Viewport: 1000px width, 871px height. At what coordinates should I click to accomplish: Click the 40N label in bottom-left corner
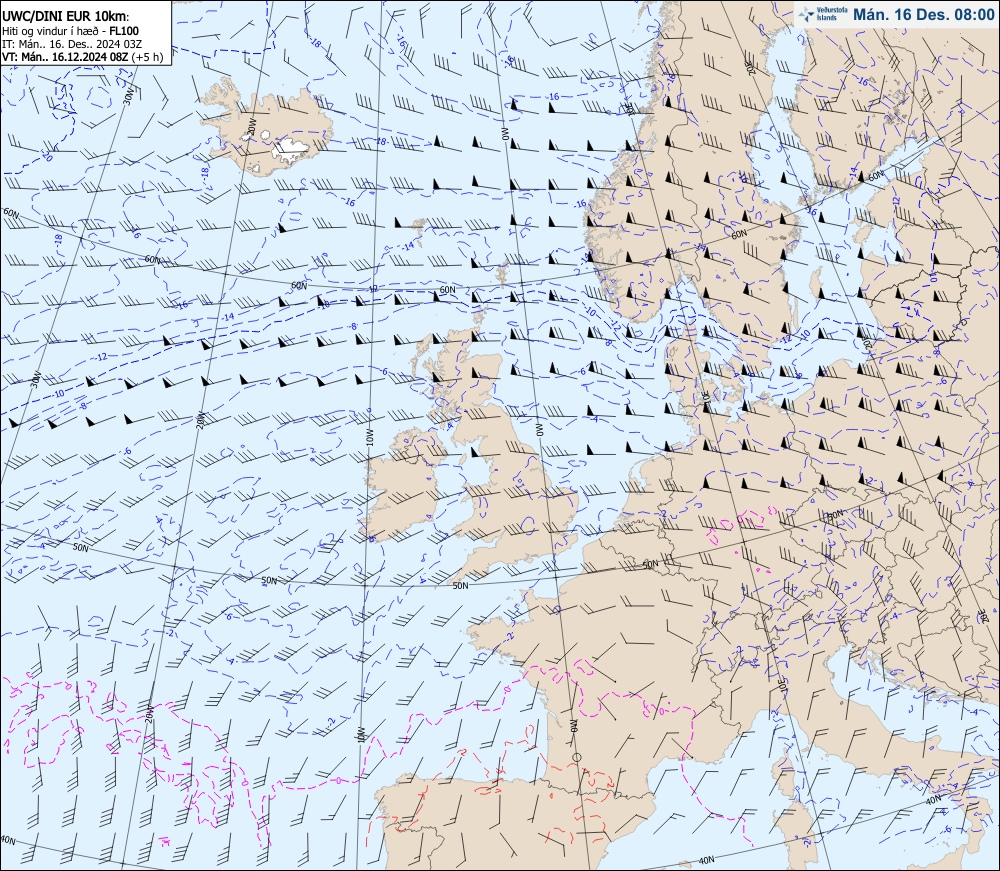point(7,841)
